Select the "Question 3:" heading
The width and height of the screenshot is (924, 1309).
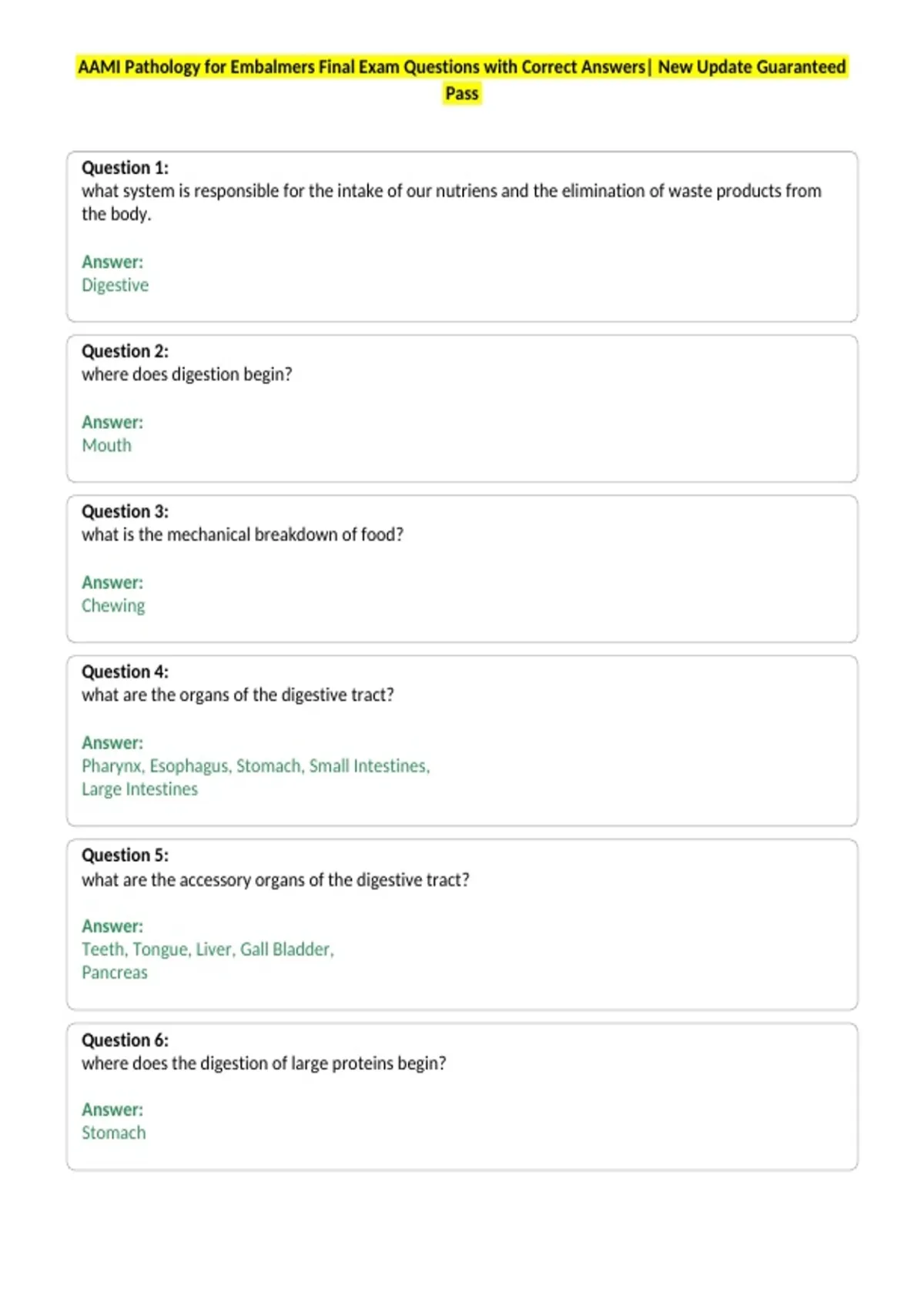pyautogui.click(x=125, y=511)
